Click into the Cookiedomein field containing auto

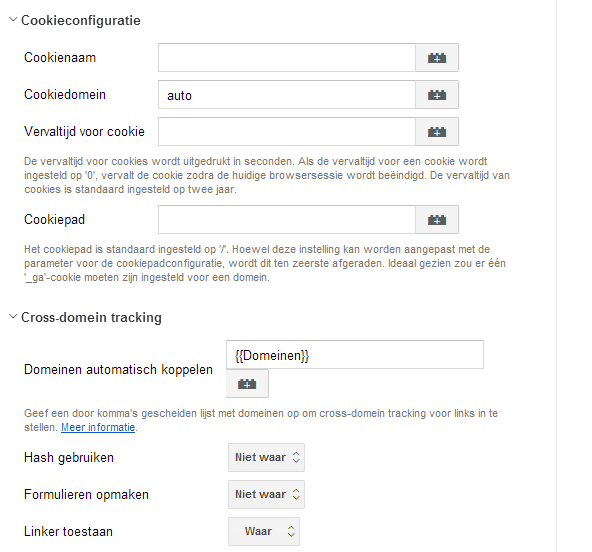[287, 95]
